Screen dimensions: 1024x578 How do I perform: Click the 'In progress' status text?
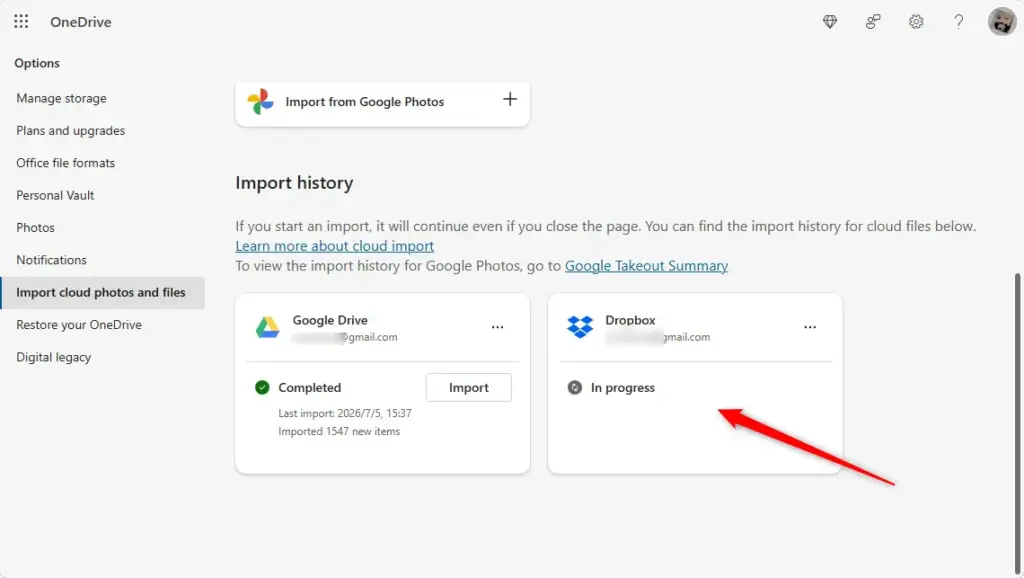point(622,387)
